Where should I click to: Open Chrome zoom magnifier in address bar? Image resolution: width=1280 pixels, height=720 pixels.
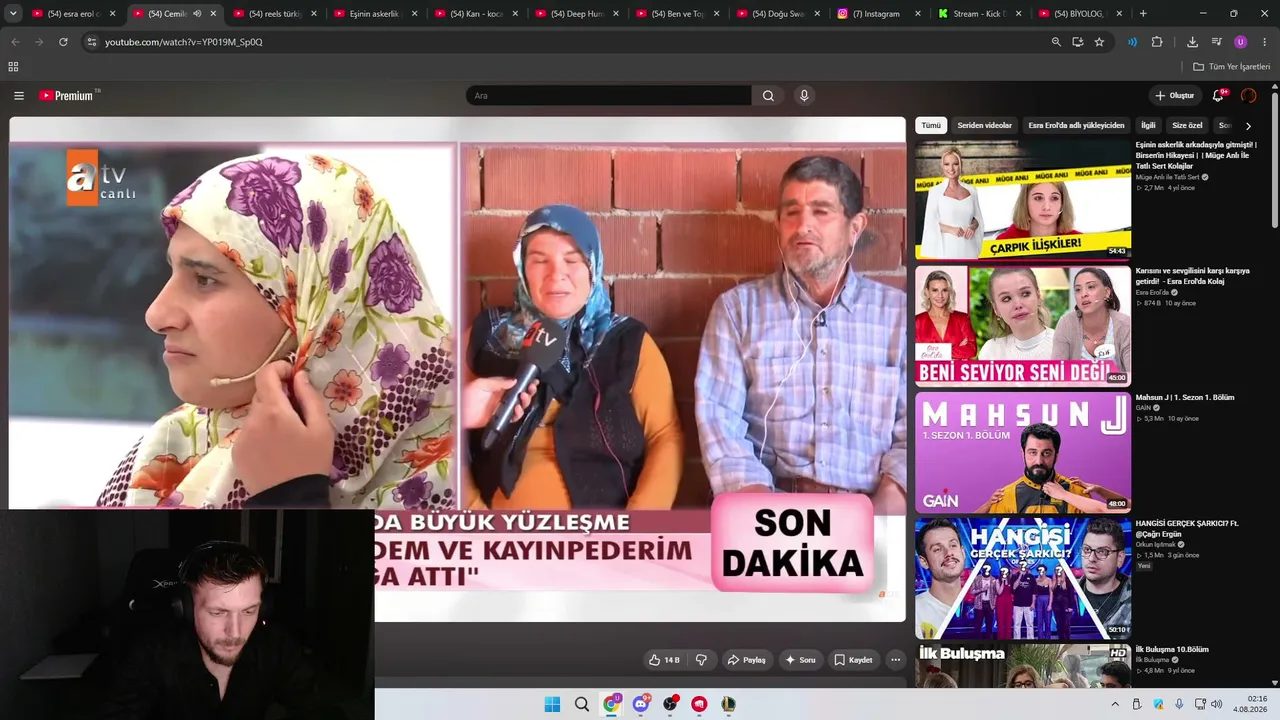1056,42
